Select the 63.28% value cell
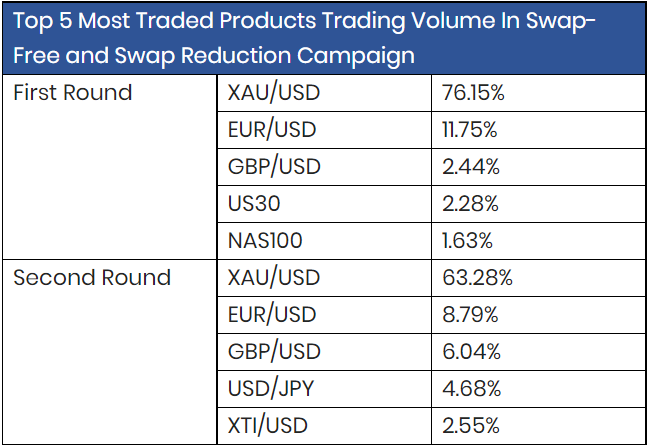Viewport: 649px width, 446px height. (x=476, y=278)
